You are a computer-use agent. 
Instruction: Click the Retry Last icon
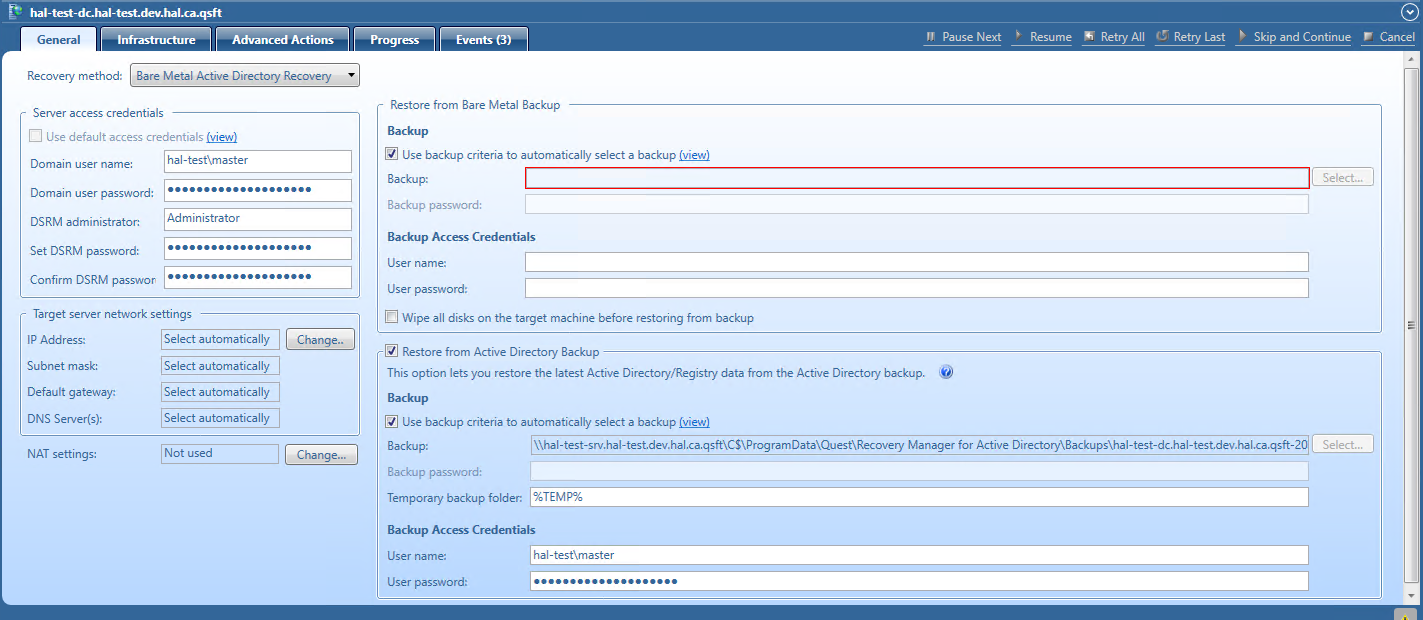[1162, 37]
